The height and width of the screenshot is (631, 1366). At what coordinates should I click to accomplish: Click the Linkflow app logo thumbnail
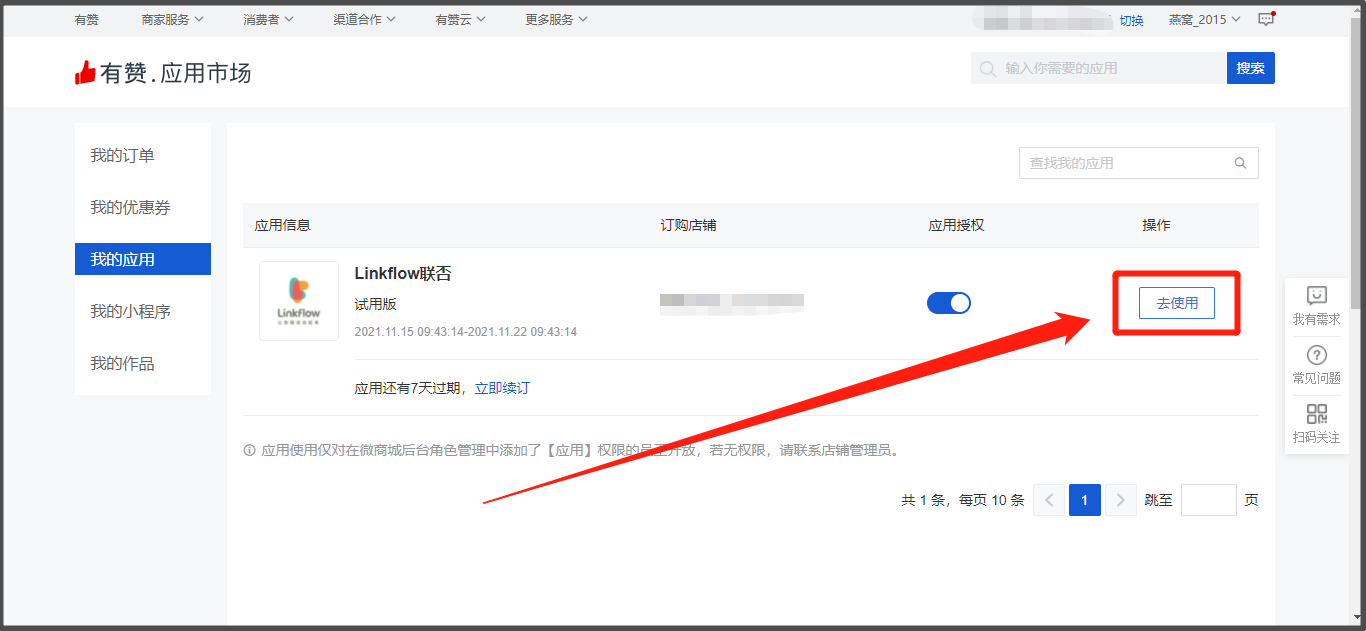299,301
